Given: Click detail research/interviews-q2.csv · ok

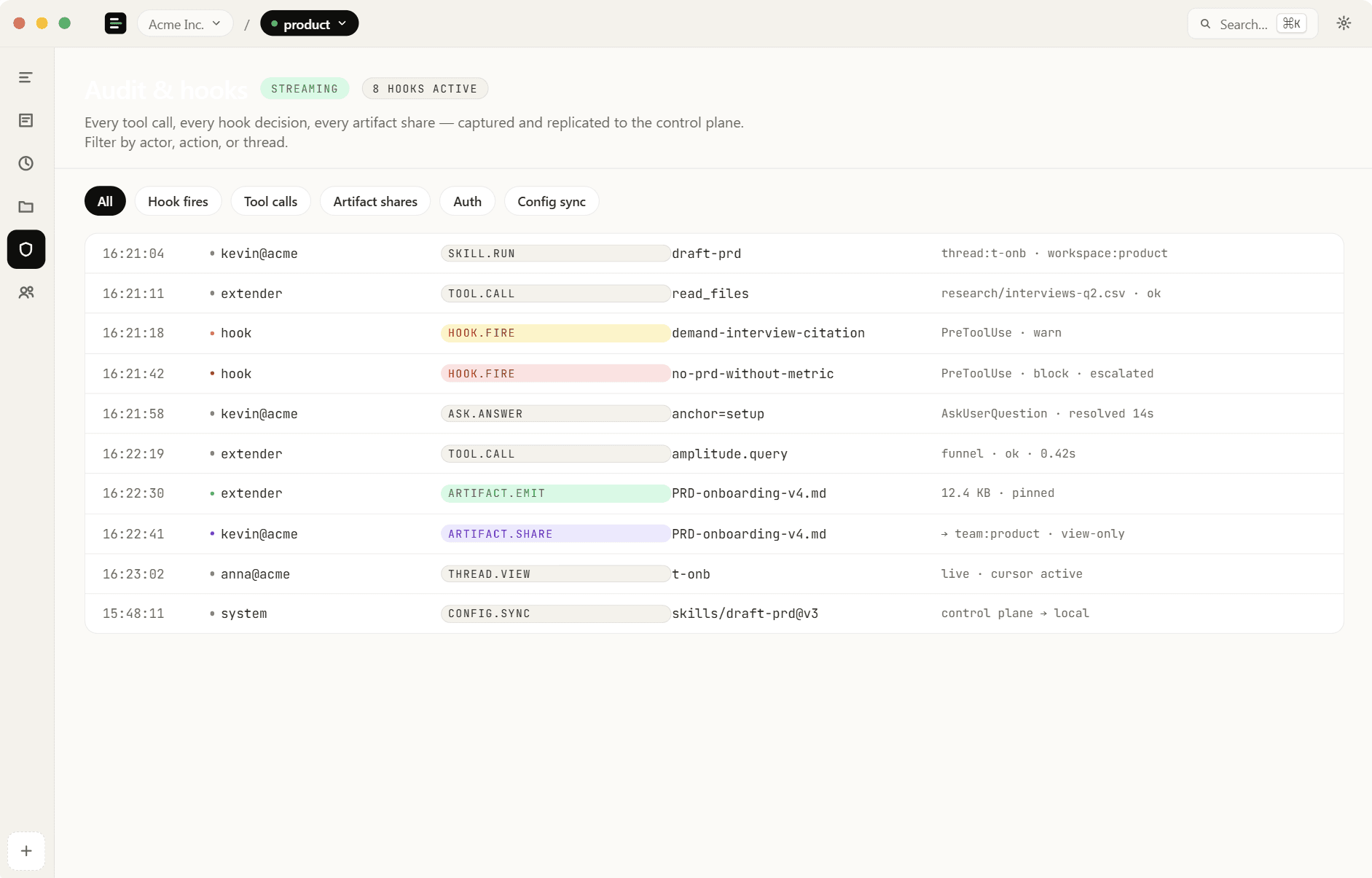Looking at the screenshot, I should 1051,294.
